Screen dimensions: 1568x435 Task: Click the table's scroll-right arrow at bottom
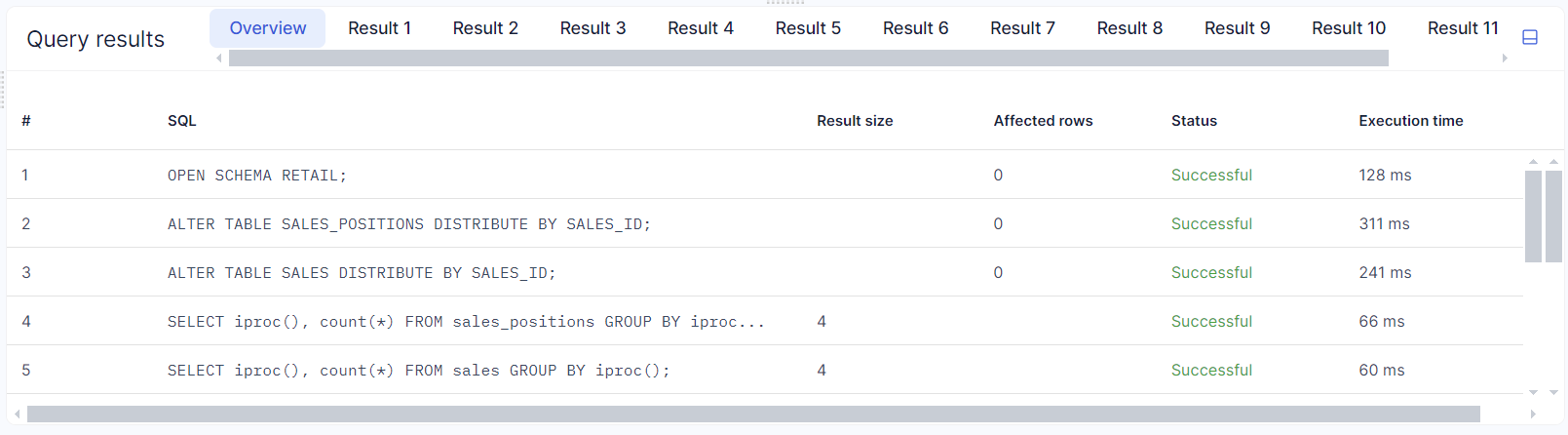(1533, 415)
